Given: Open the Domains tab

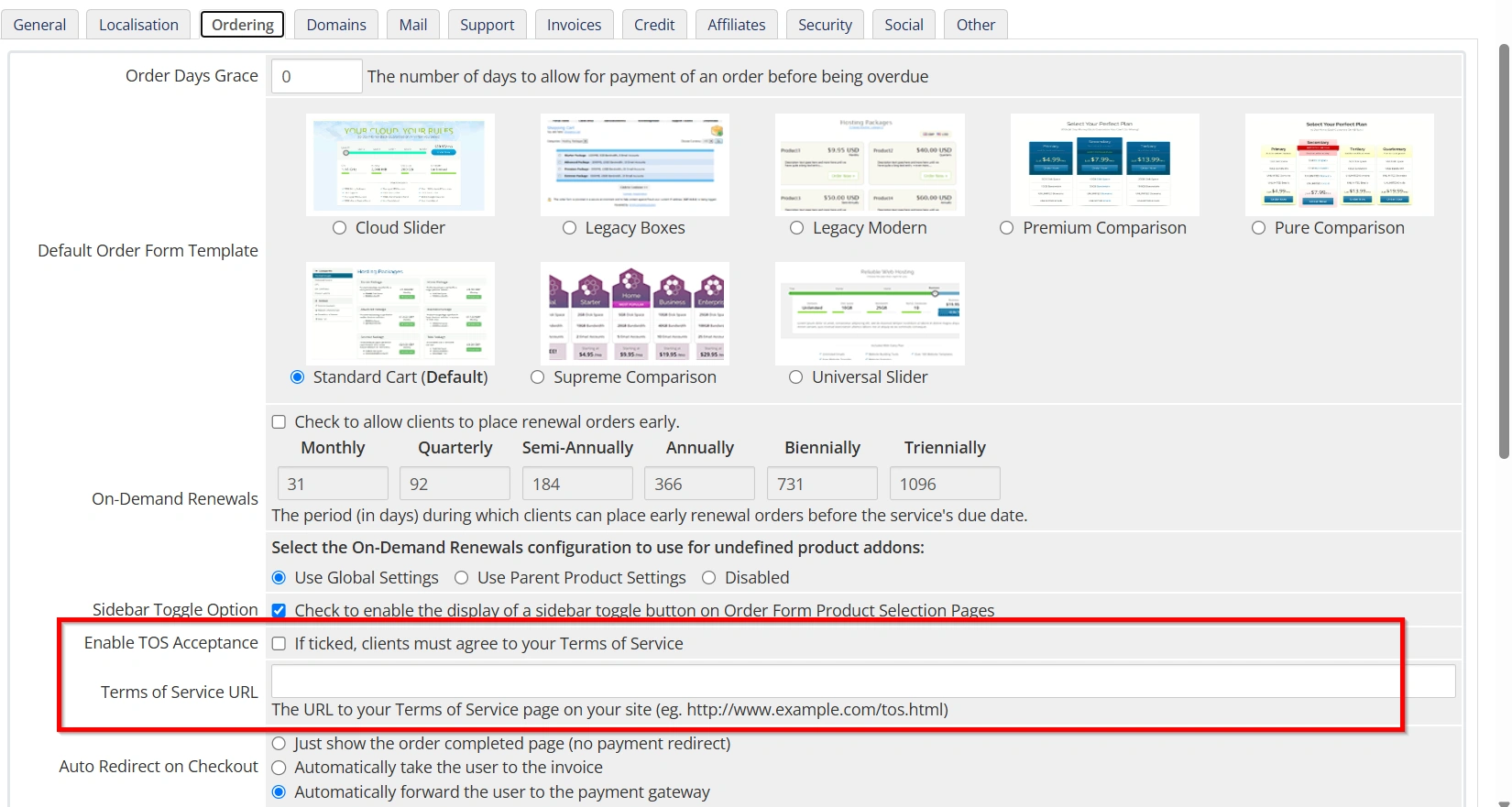Looking at the screenshot, I should click(x=336, y=25).
